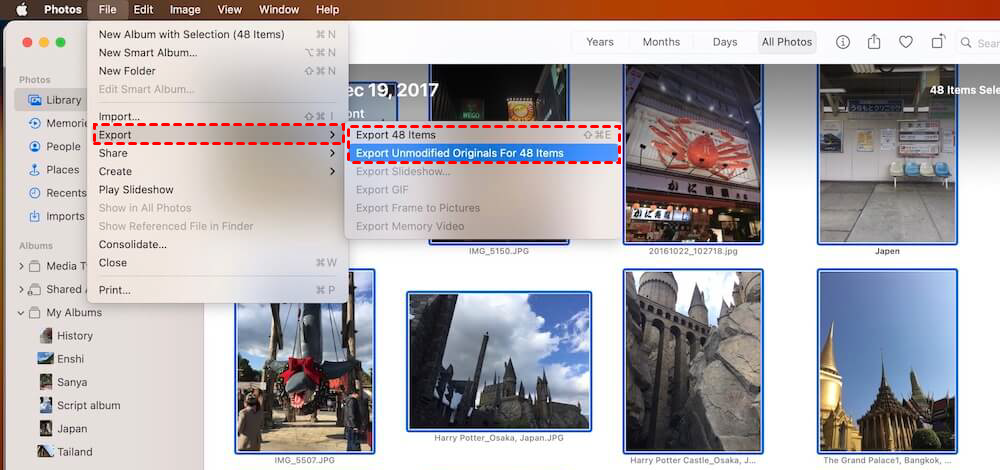Image resolution: width=1000 pixels, height=470 pixels.
Task: Open the Photos menu in menu bar
Action: click(x=63, y=10)
